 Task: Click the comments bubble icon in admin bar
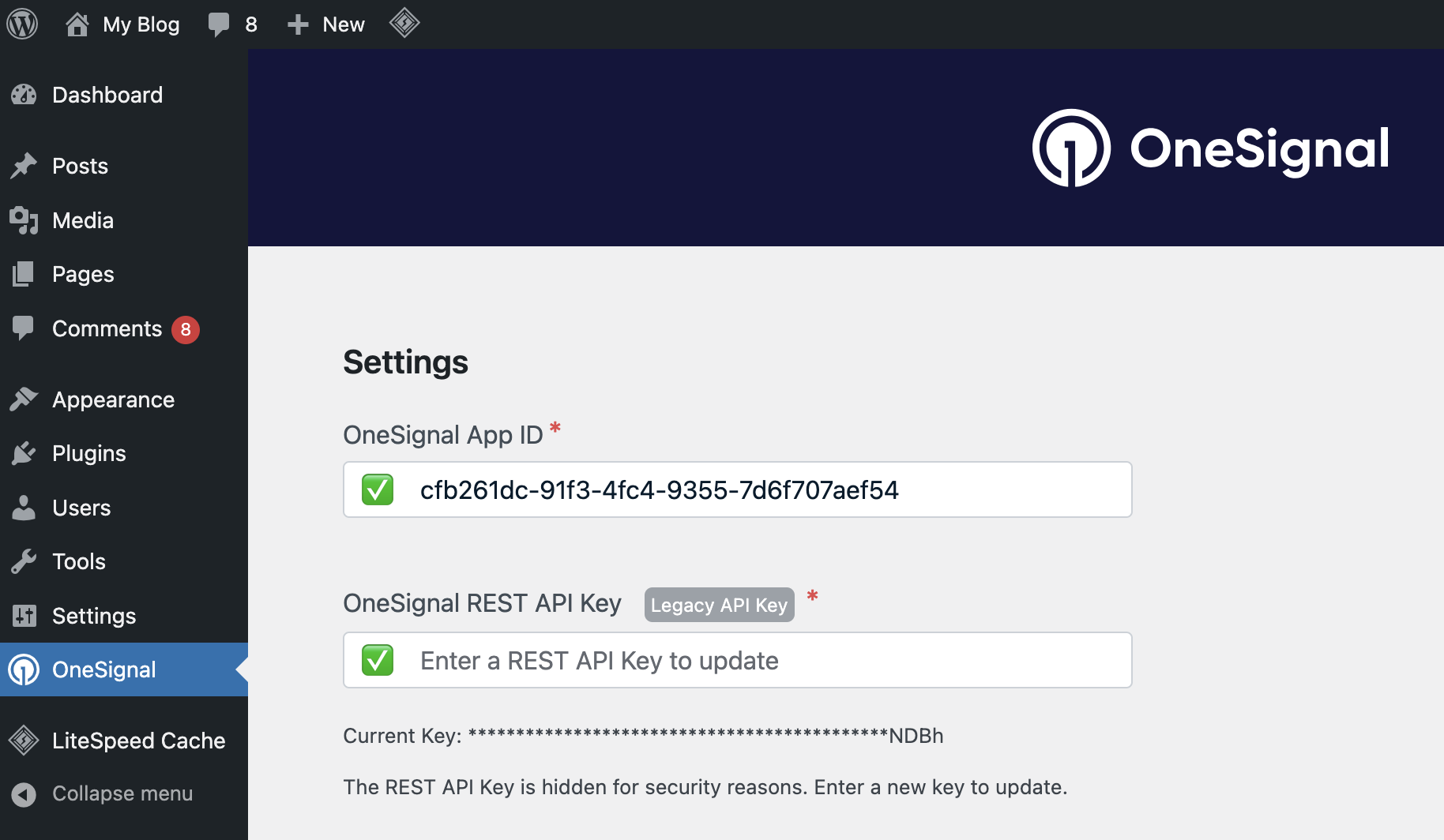219,24
